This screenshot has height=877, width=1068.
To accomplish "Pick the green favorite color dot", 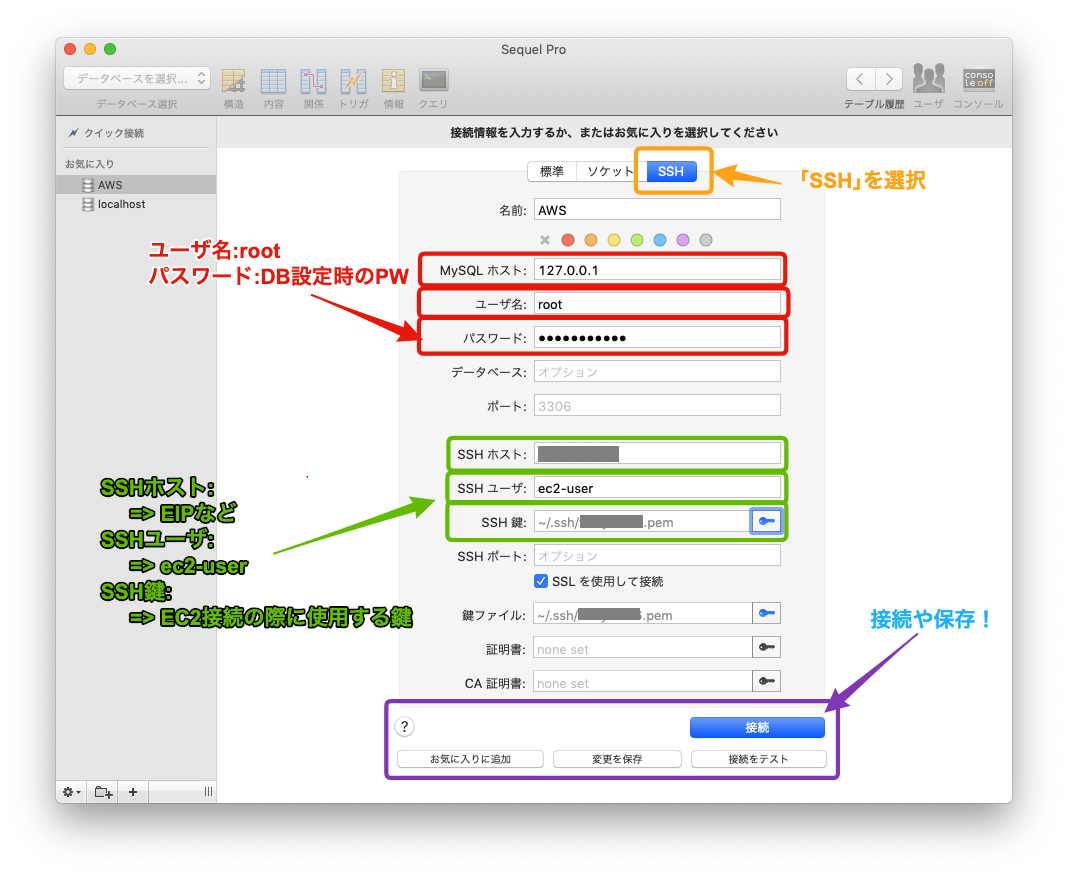I will (637, 240).
